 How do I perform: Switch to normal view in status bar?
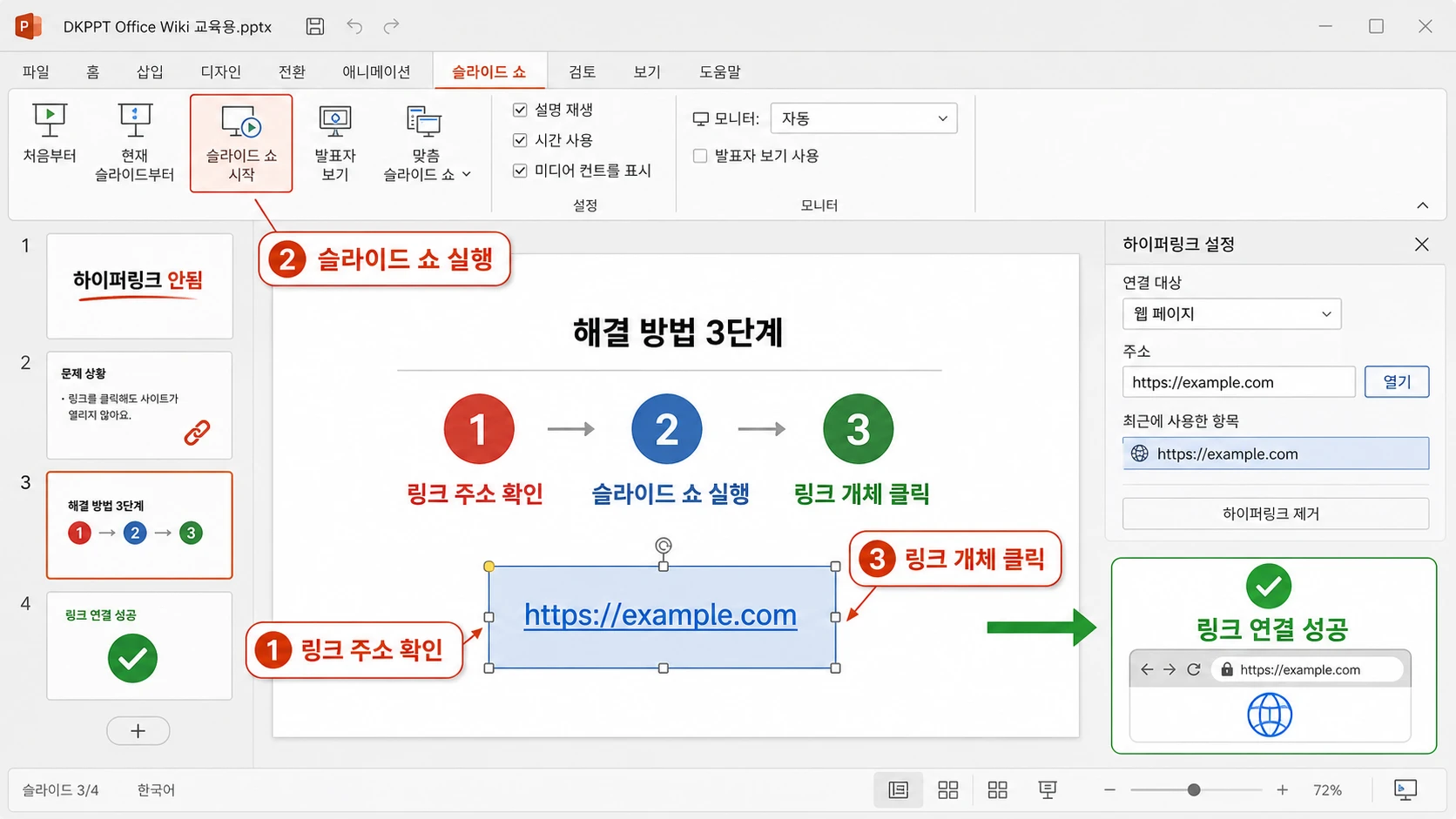click(x=898, y=789)
